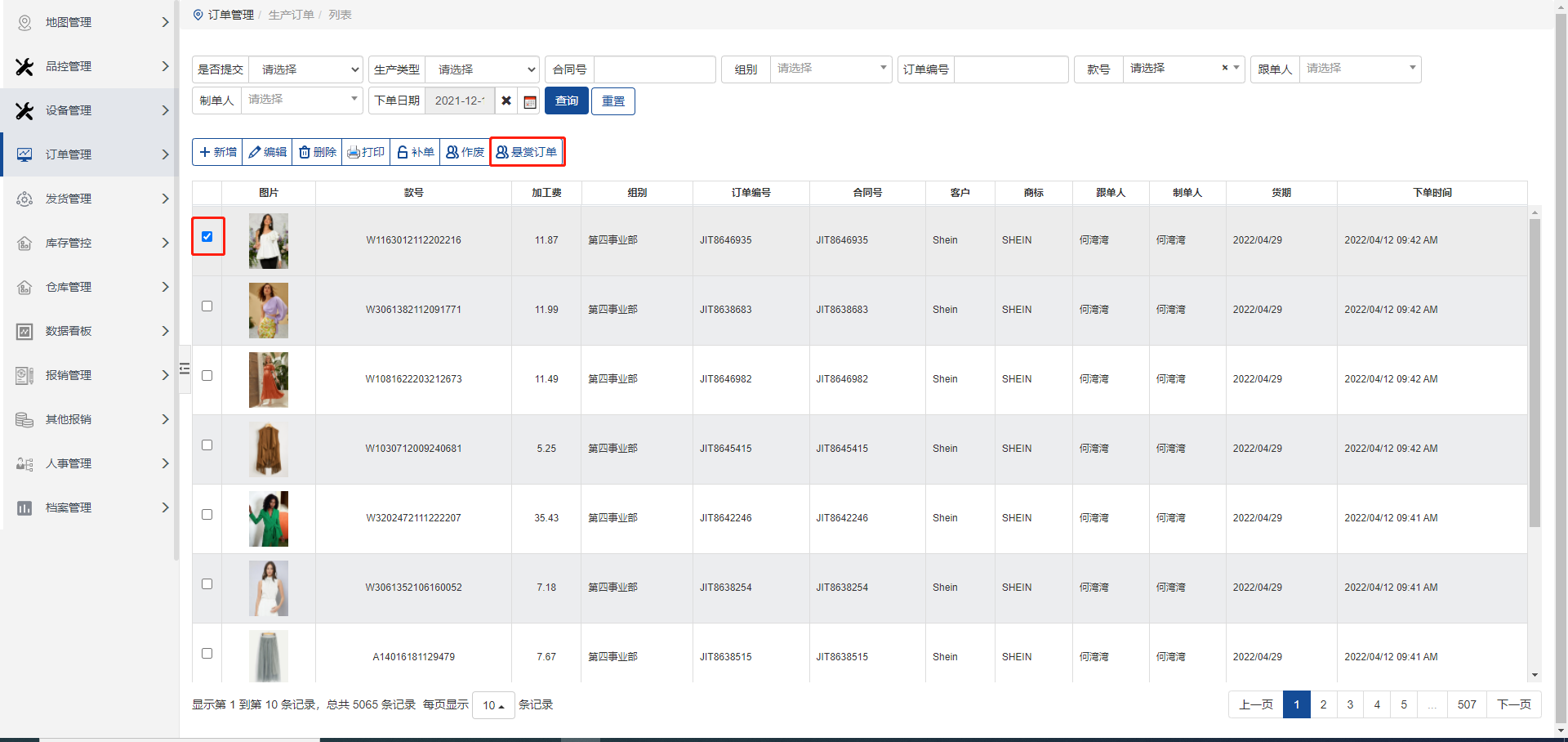Open the 生产类型 dropdown
This screenshot has height=742, width=1568.
(482, 69)
